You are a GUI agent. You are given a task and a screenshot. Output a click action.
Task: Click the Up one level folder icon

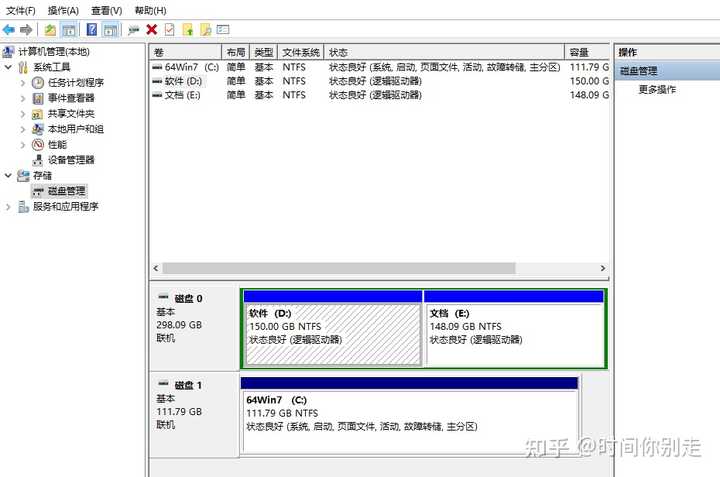[x=50, y=30]
